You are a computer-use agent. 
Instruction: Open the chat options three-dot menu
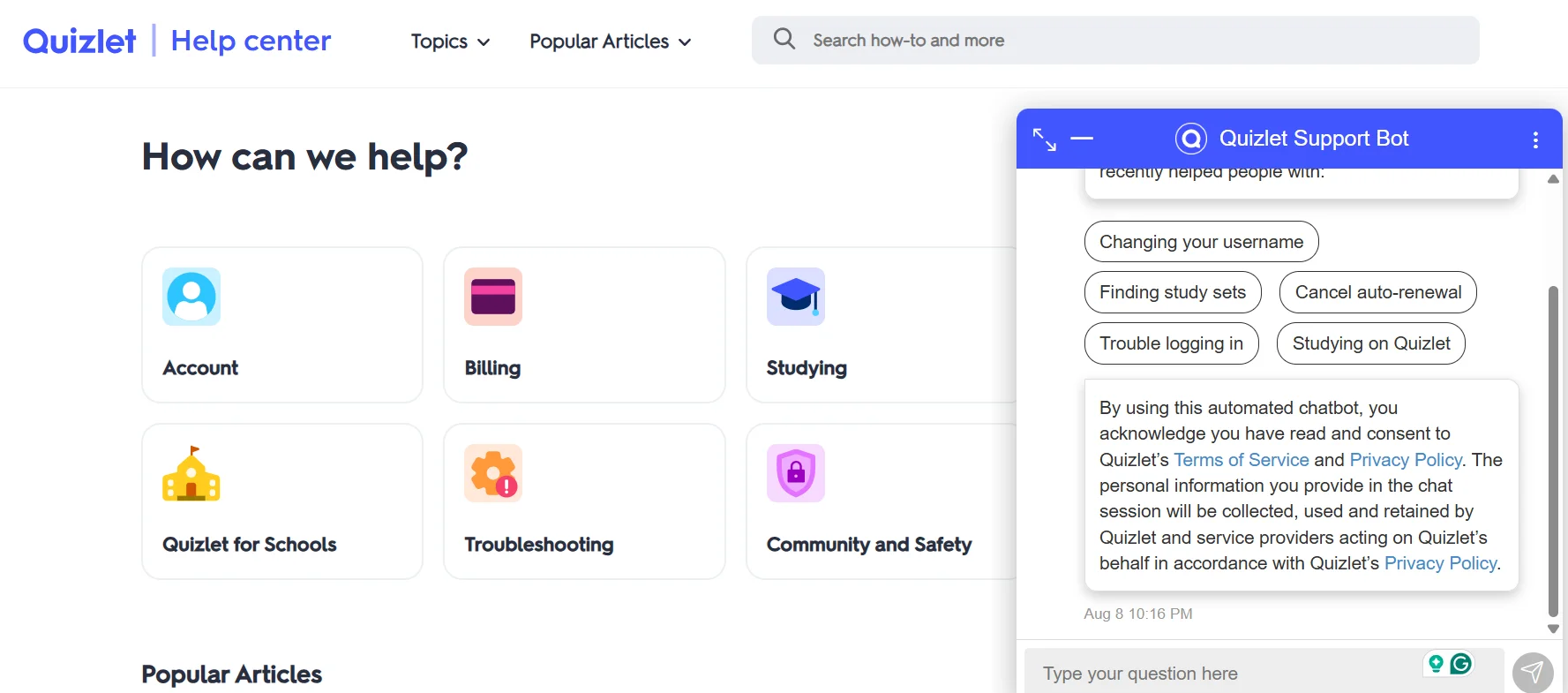point(1535,139)
